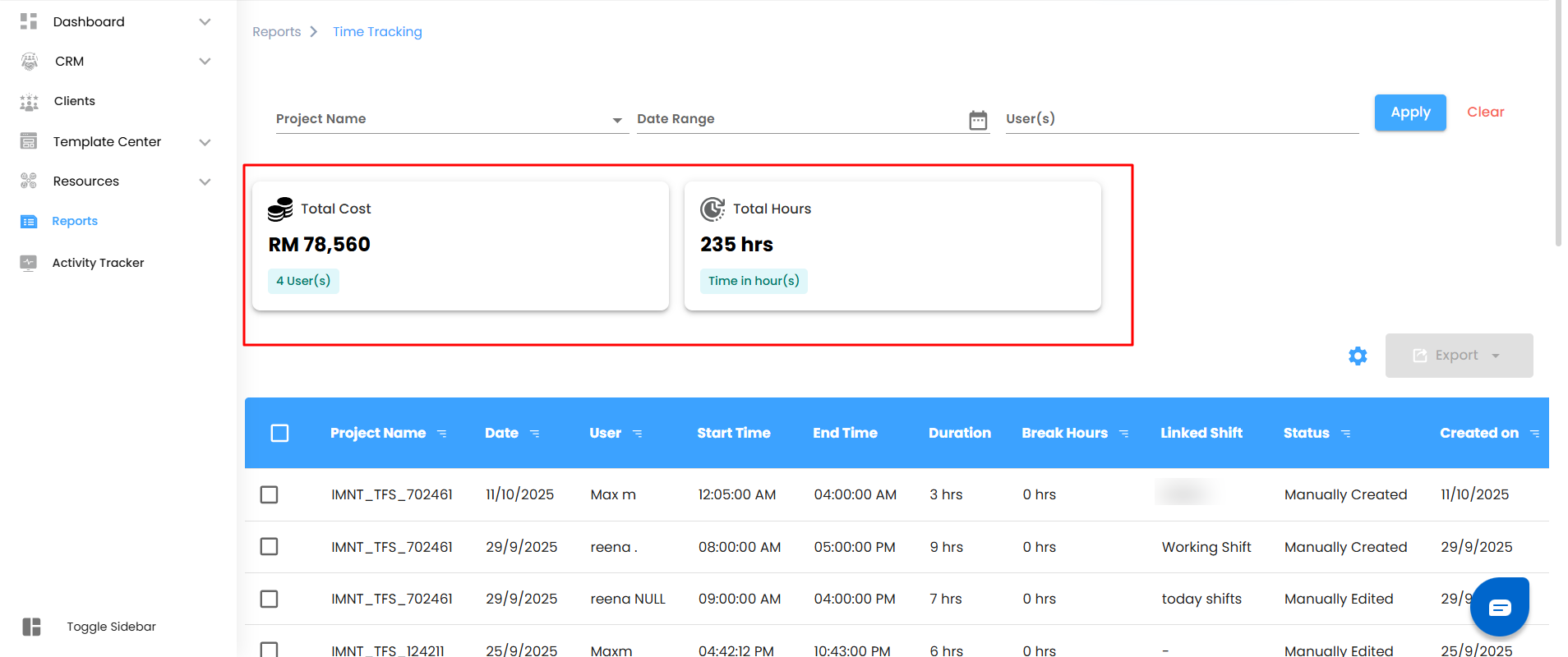Screen dimensions: 1568x657
Task: Click the Maxm user cell
Action: (x=611, y=650)
